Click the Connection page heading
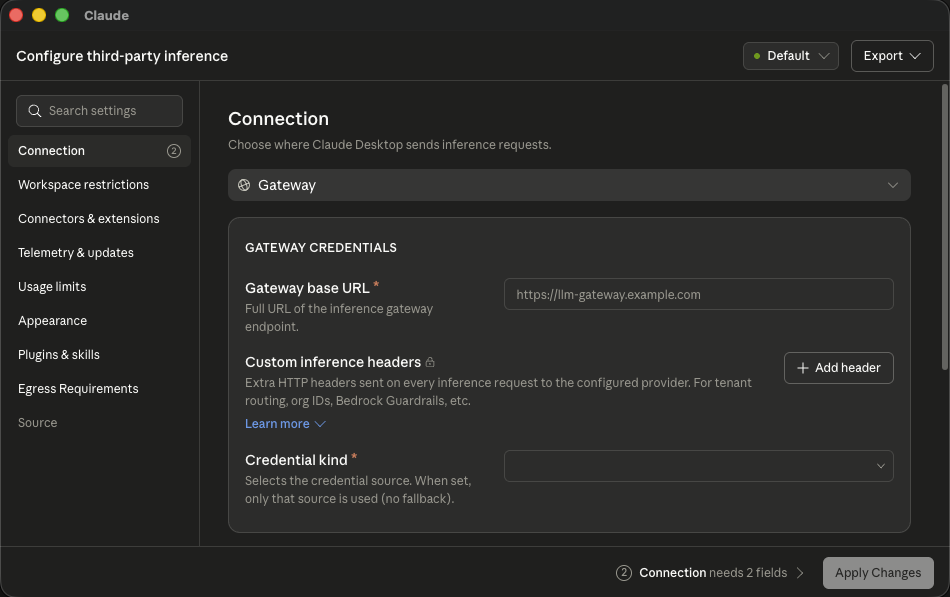Screen dimensions: 950x597 278,119
